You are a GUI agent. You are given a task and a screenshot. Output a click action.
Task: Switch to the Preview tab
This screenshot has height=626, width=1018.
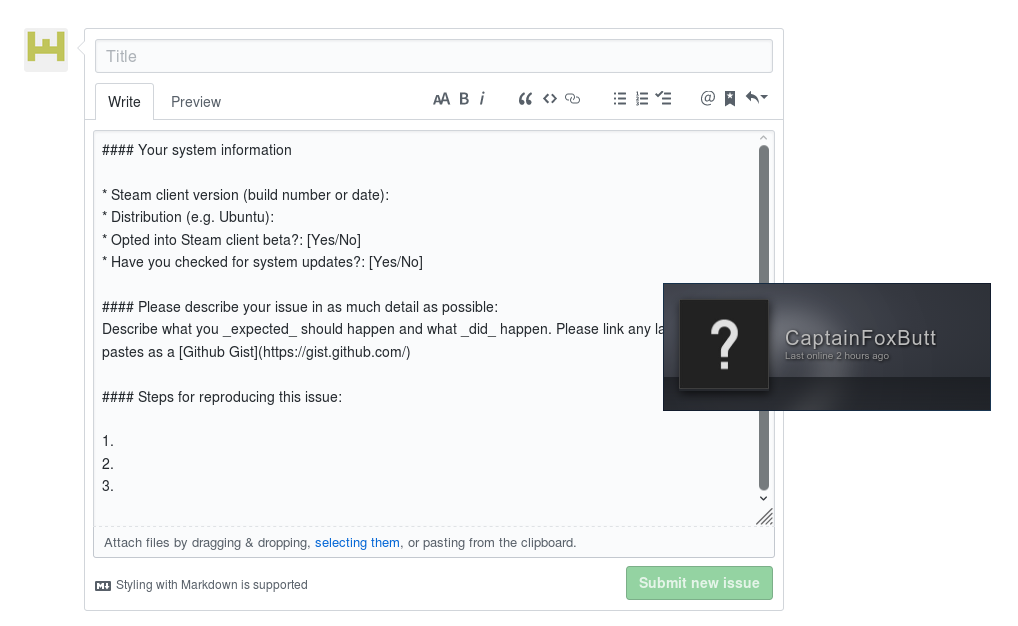pyautogui.click(x=196, y=102)
